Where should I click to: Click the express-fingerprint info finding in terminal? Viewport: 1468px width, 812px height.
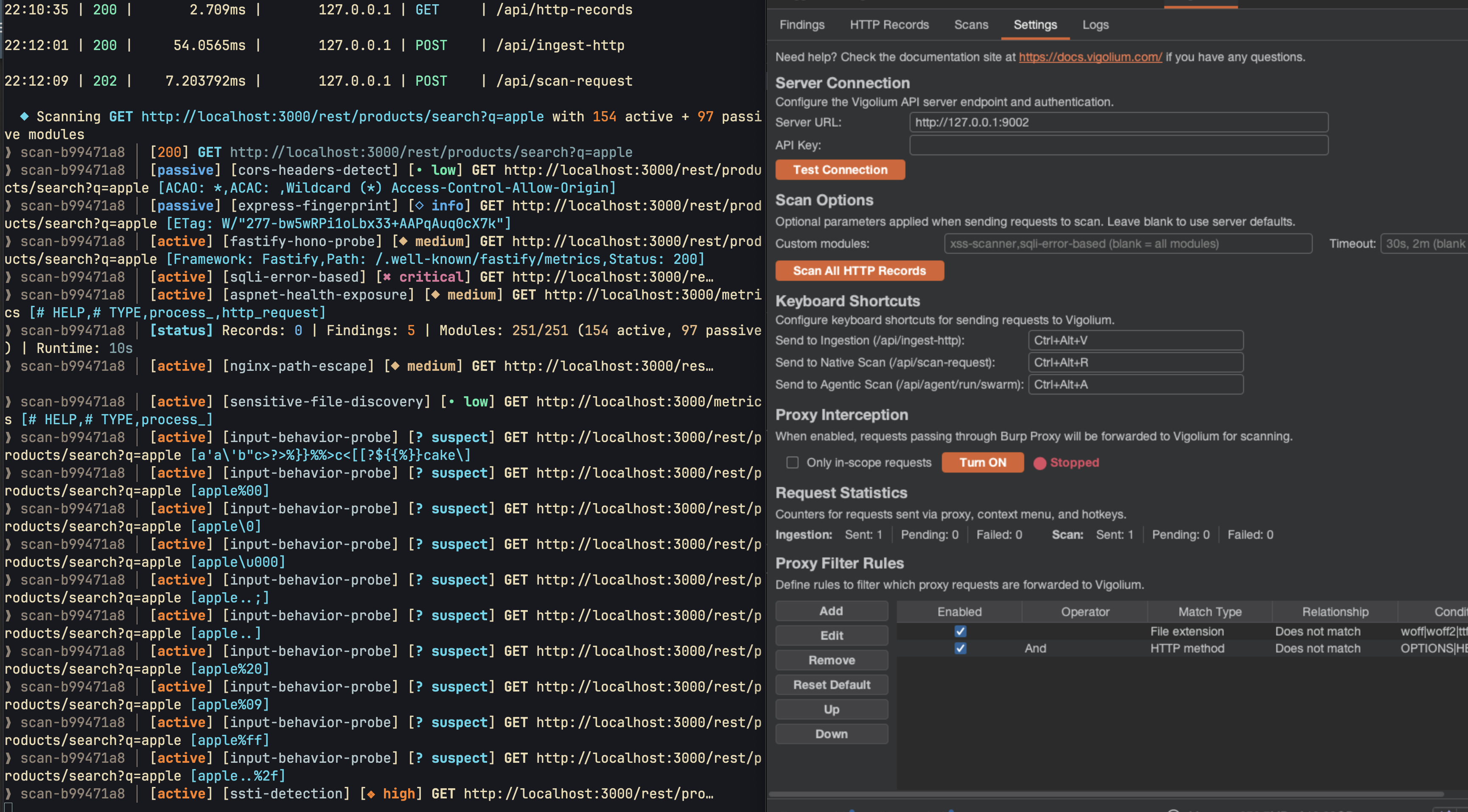coord(383,214)
